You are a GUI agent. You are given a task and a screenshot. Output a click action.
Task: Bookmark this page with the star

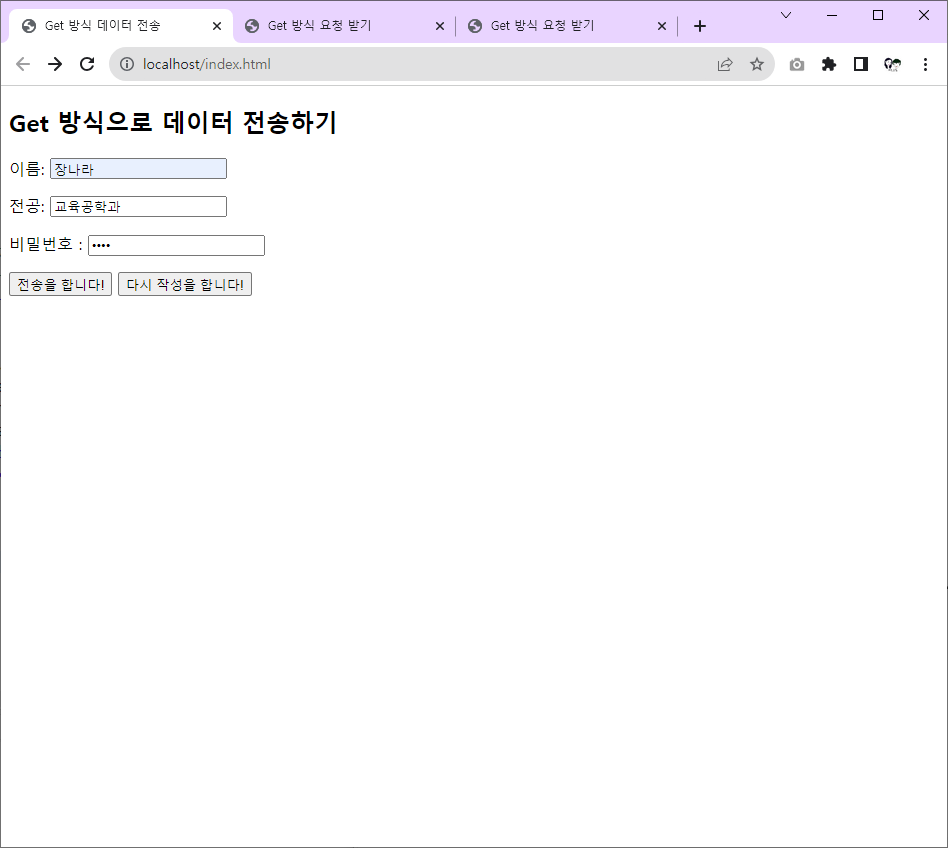pos(757,64)
